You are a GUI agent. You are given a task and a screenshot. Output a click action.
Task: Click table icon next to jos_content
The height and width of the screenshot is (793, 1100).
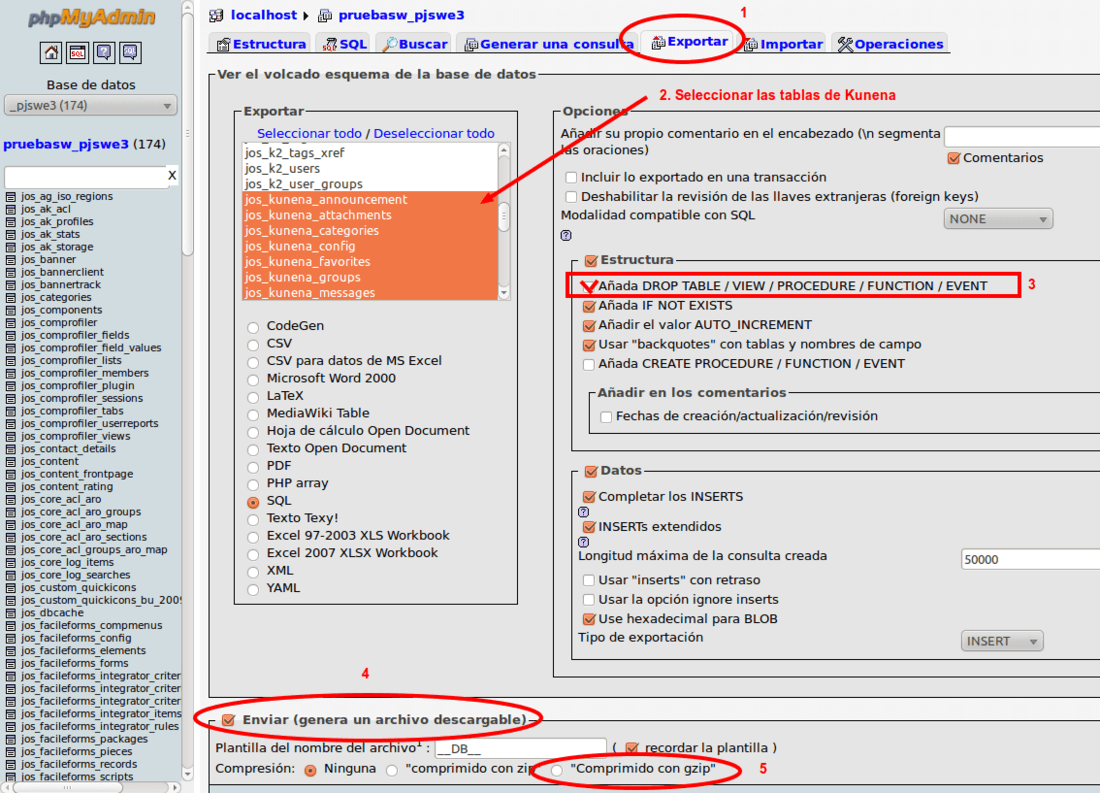[11, 462]
